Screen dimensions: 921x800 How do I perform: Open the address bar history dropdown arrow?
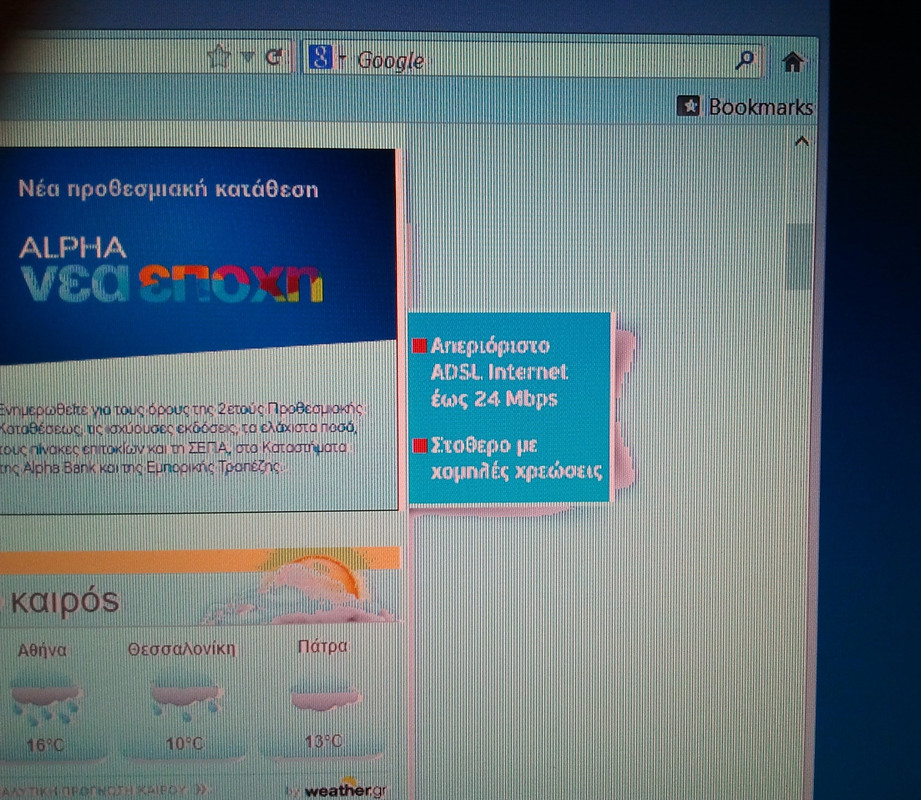[248, 57]
